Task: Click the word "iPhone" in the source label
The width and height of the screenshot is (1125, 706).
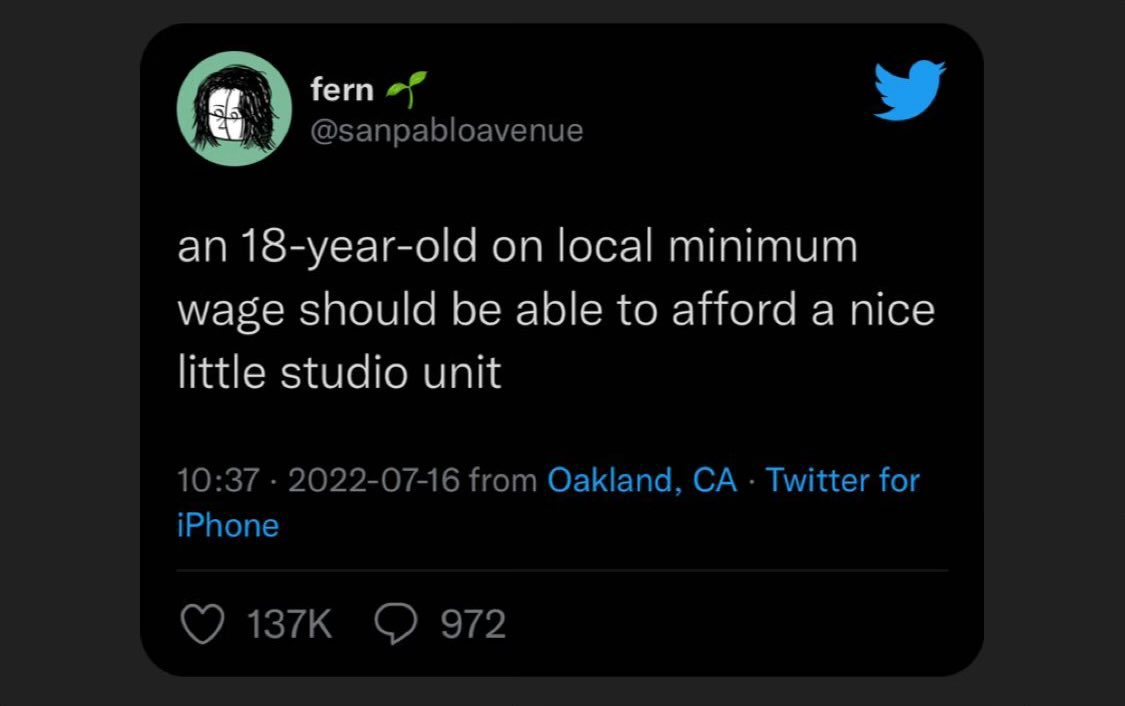Action: coord(228,525)
